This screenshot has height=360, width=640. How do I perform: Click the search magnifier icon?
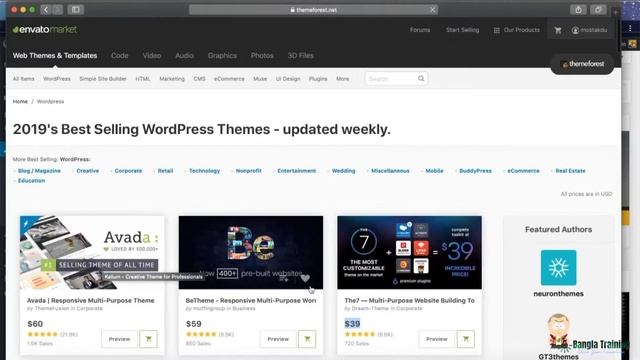tap(421, 78)
